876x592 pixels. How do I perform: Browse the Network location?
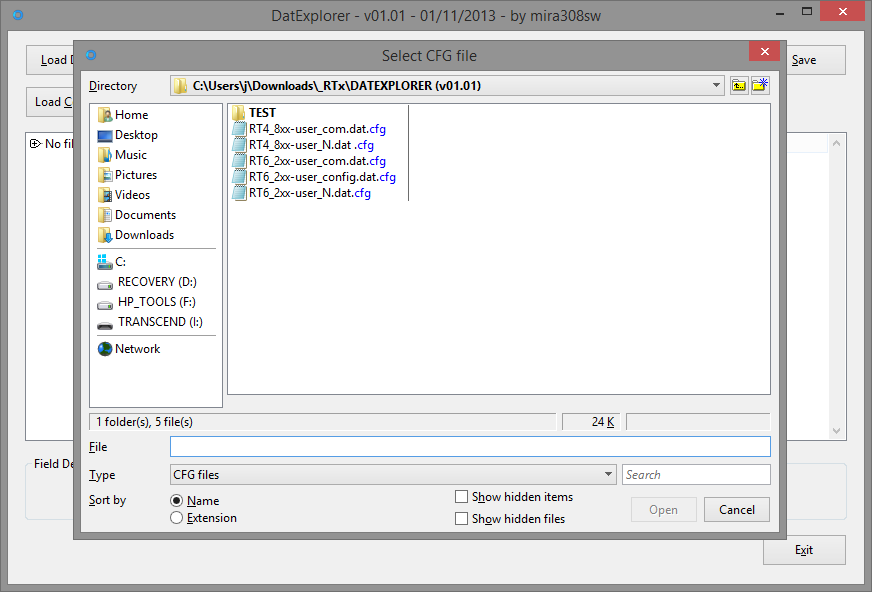pos(137,349)
